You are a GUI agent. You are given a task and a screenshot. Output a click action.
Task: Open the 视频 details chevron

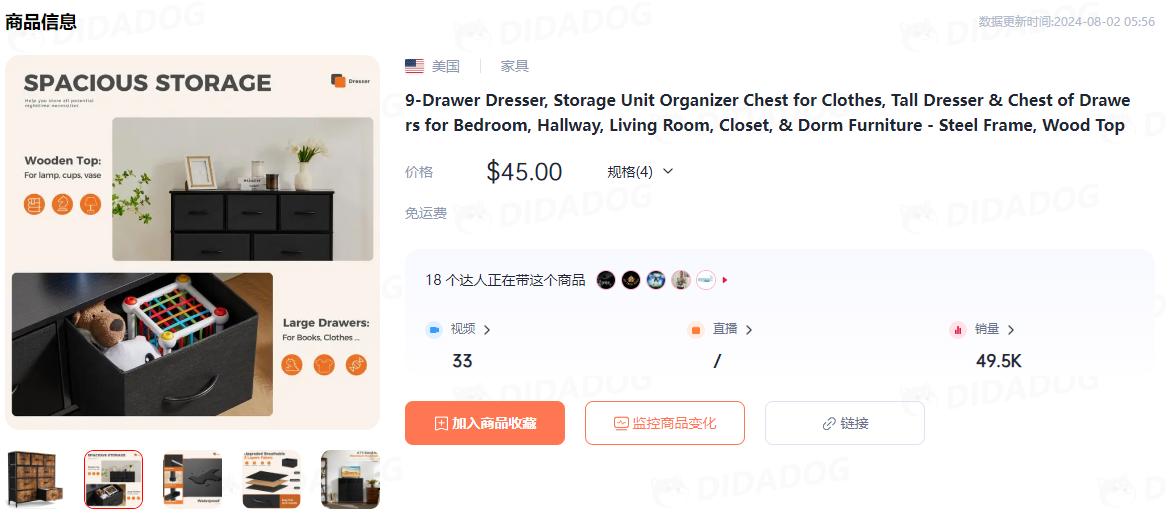click(487, 329)
